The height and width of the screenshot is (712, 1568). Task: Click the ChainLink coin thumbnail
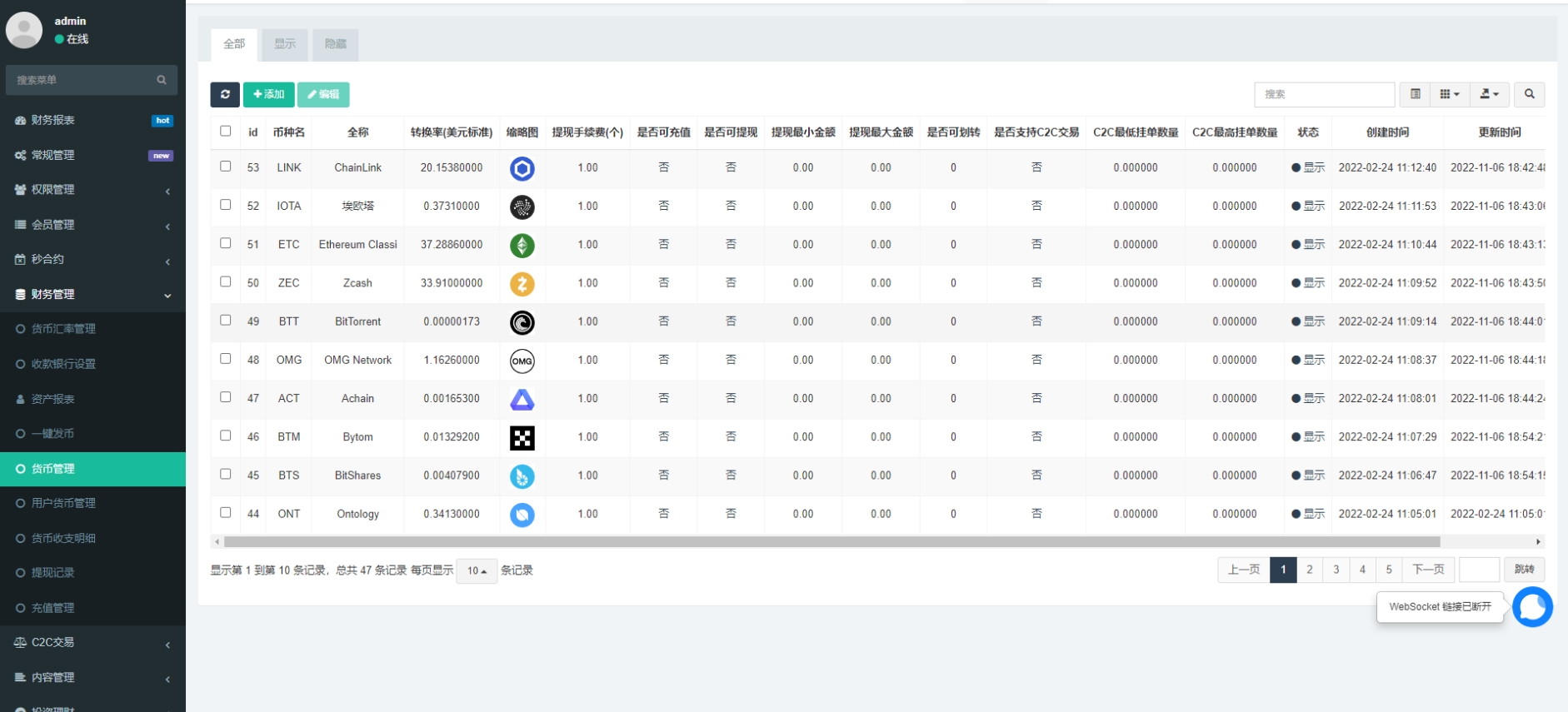coord(522,168)
